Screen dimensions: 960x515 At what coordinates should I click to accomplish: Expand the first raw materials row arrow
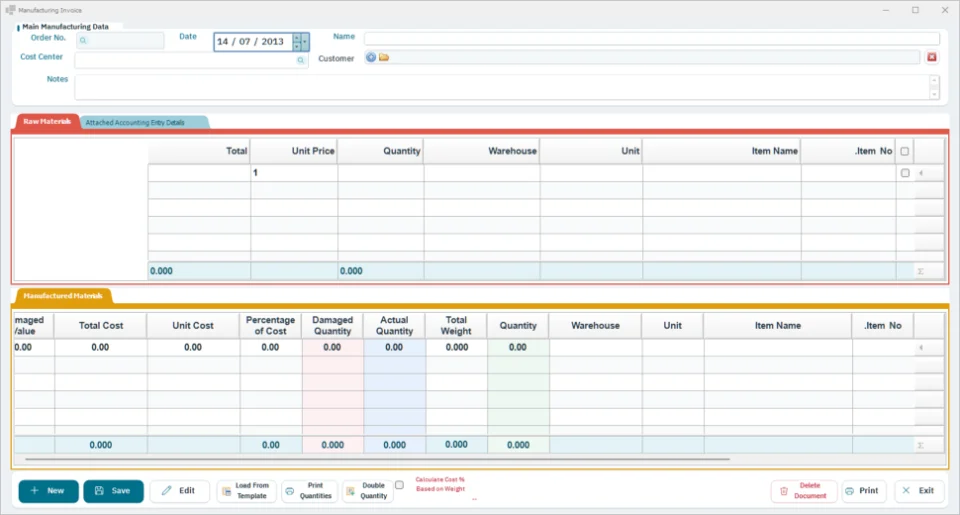point(921,173)
